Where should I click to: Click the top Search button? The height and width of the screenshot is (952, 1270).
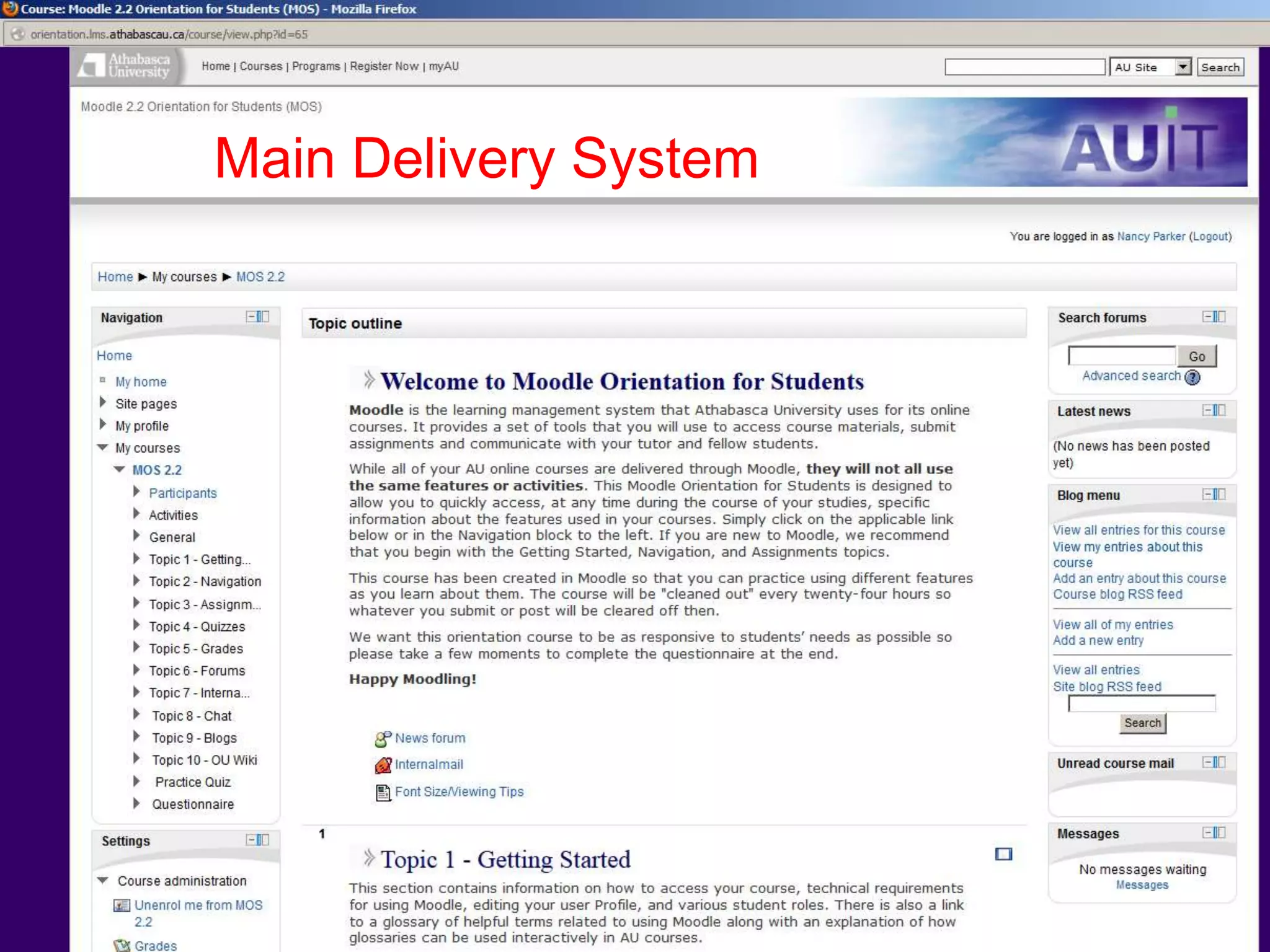[1220, 67]
